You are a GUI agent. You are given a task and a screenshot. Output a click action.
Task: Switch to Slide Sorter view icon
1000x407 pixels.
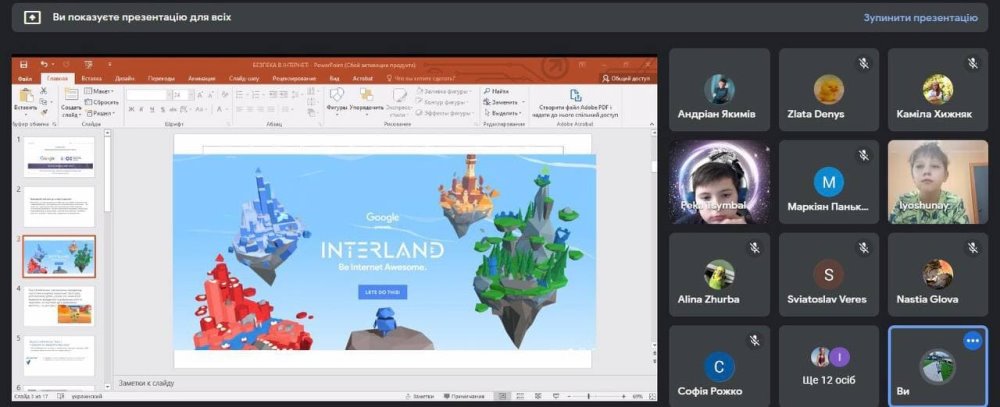coord(520,396)
